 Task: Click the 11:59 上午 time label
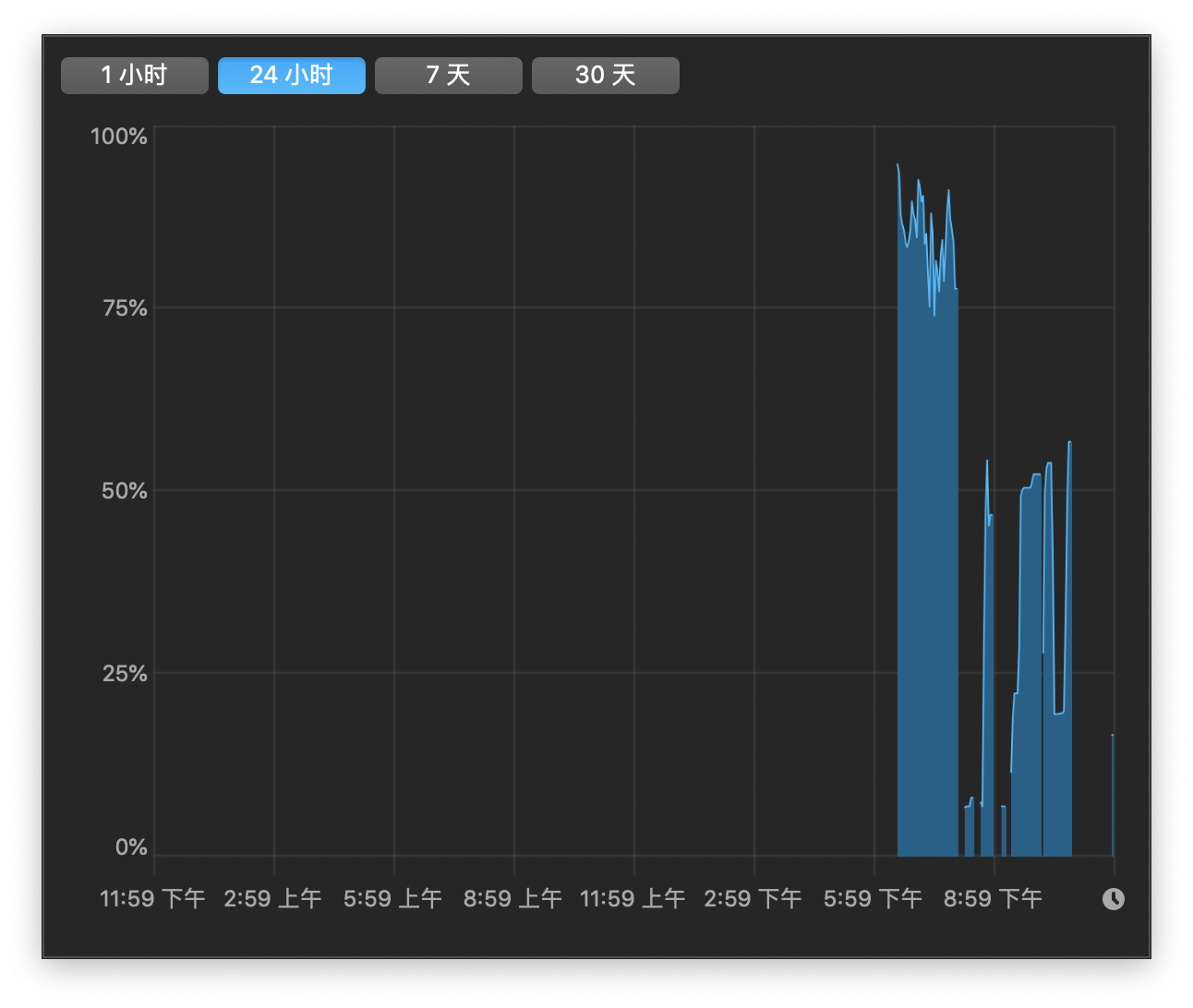(633, 899)
